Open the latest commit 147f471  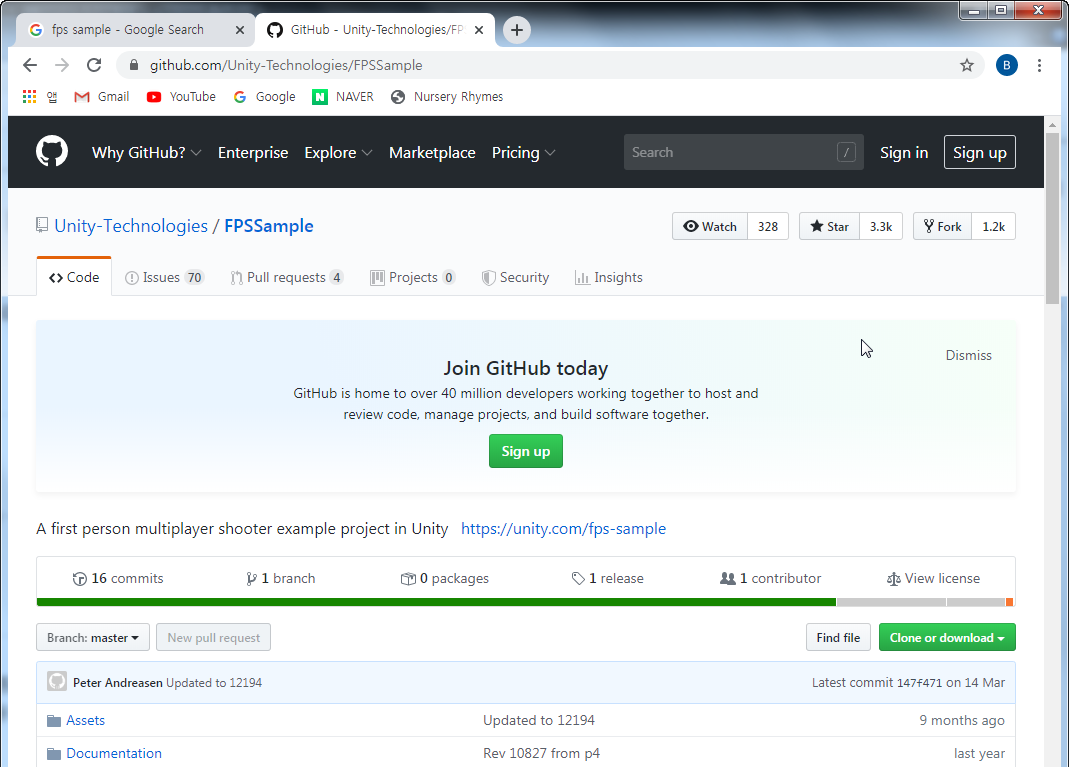point(919,682)
